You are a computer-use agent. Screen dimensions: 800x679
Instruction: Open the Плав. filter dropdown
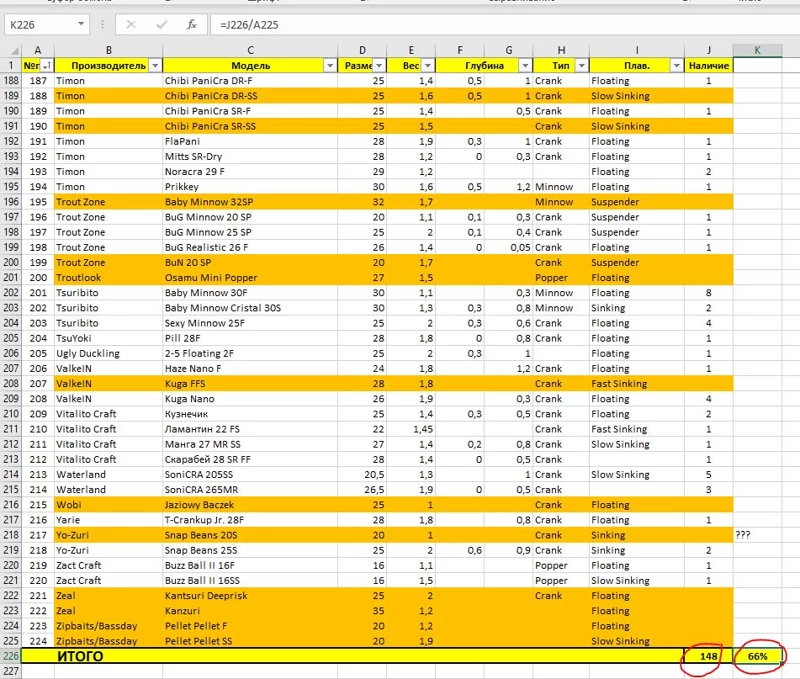click(677, 66)
